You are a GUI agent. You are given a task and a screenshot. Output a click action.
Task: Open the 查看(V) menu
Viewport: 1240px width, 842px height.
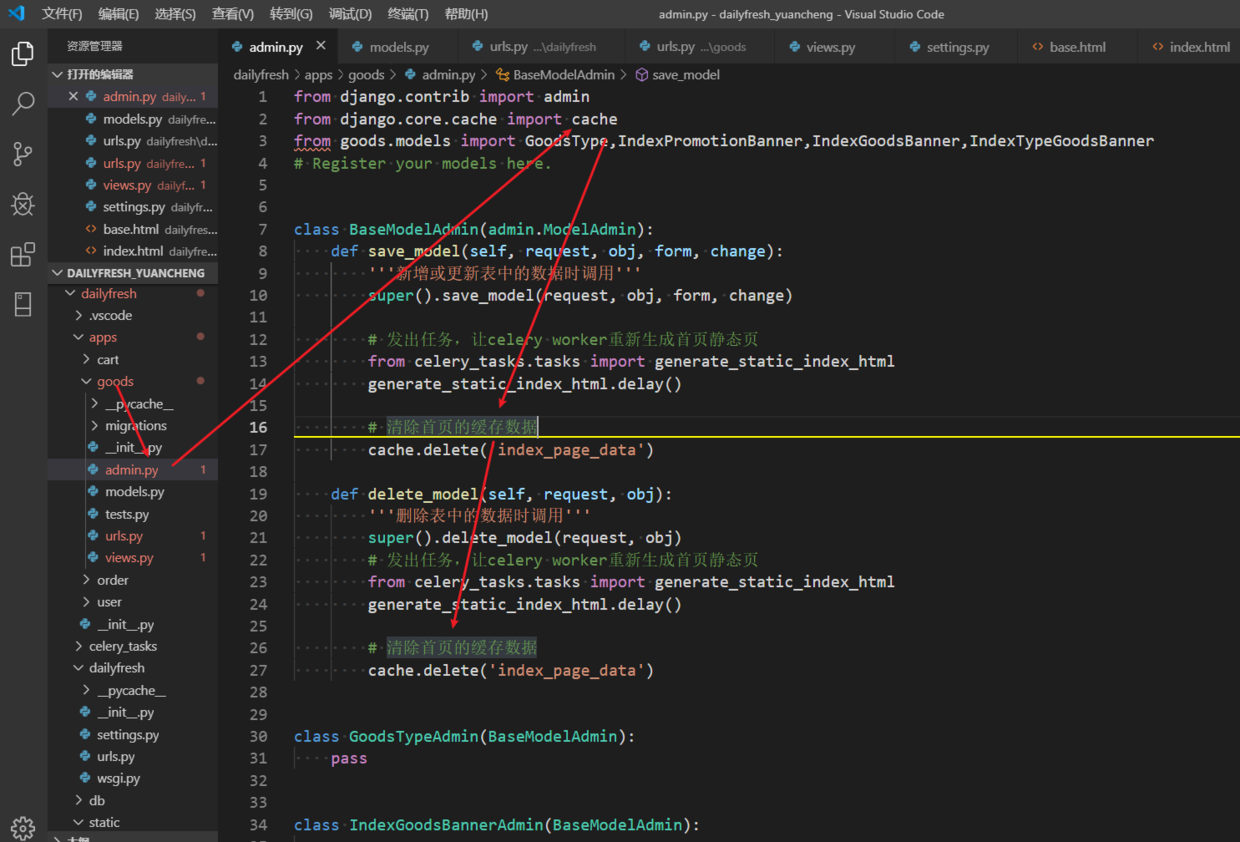point(233,14)
